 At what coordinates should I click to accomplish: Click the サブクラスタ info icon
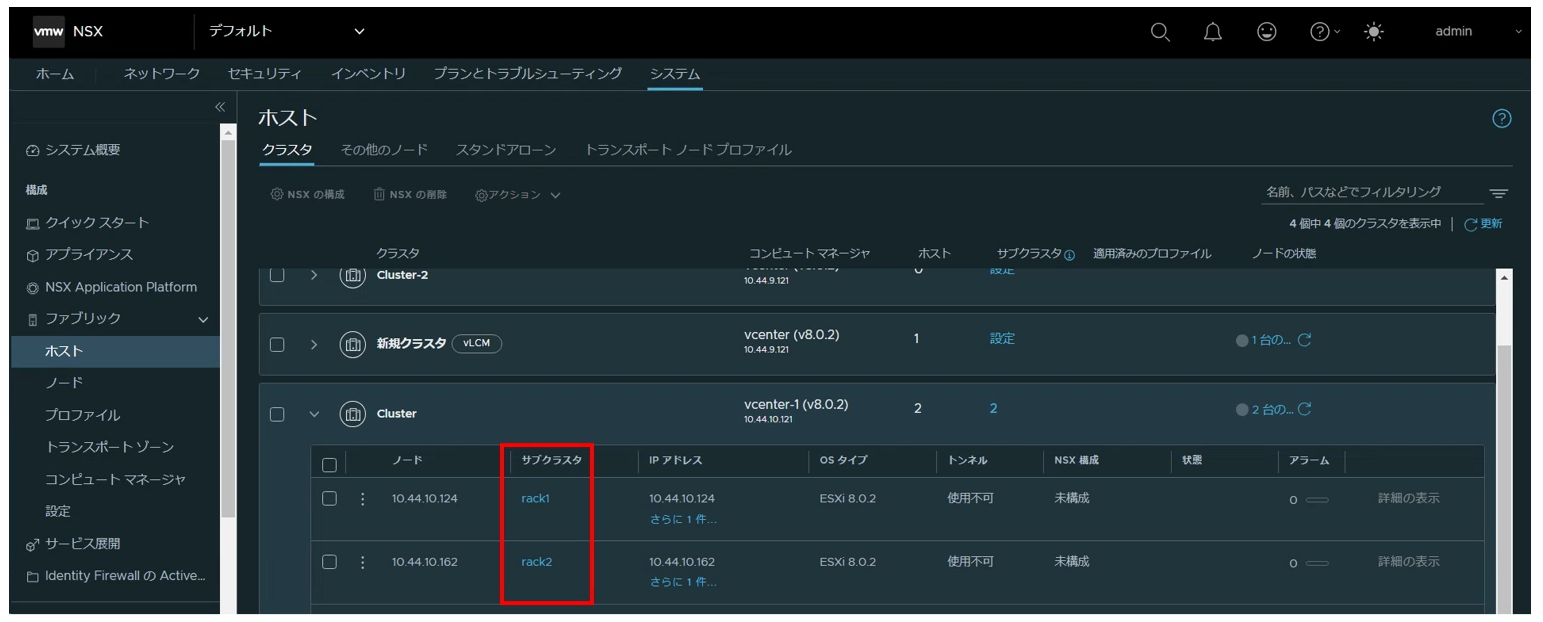[1069, 254]
